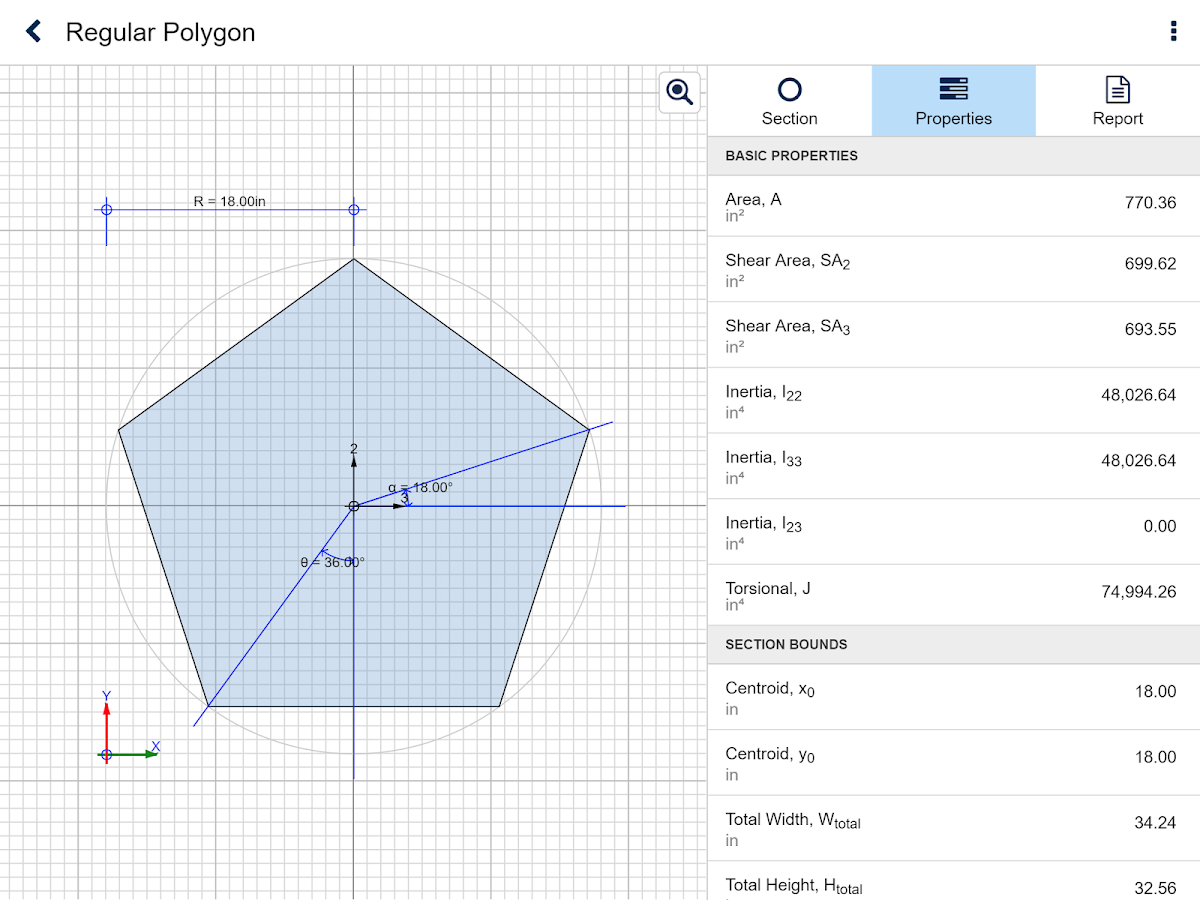
Task: Select the Total Width row
Action: click(953, 828)
